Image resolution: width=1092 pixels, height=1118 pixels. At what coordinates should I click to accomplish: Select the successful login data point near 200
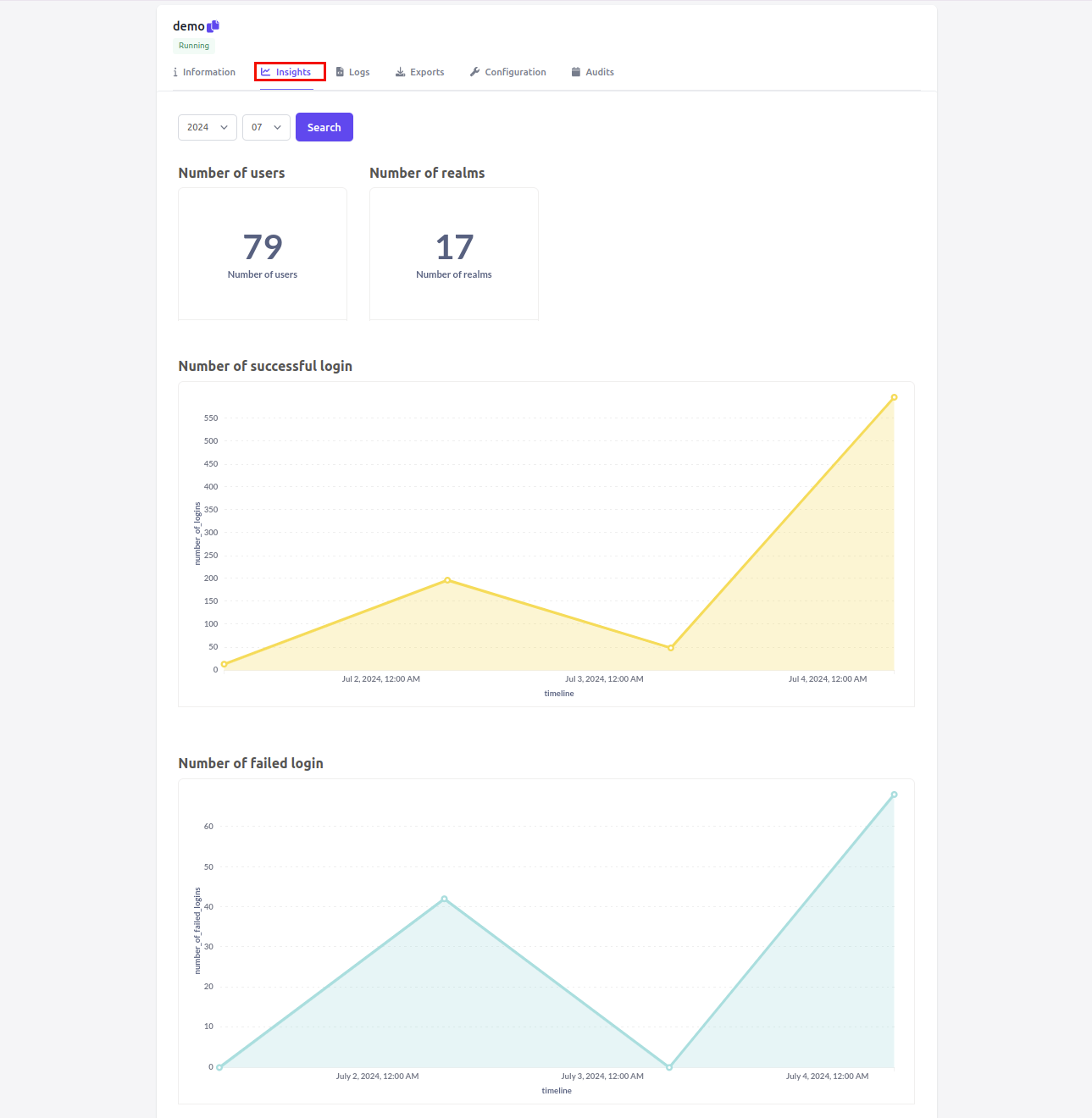[447, 580]
